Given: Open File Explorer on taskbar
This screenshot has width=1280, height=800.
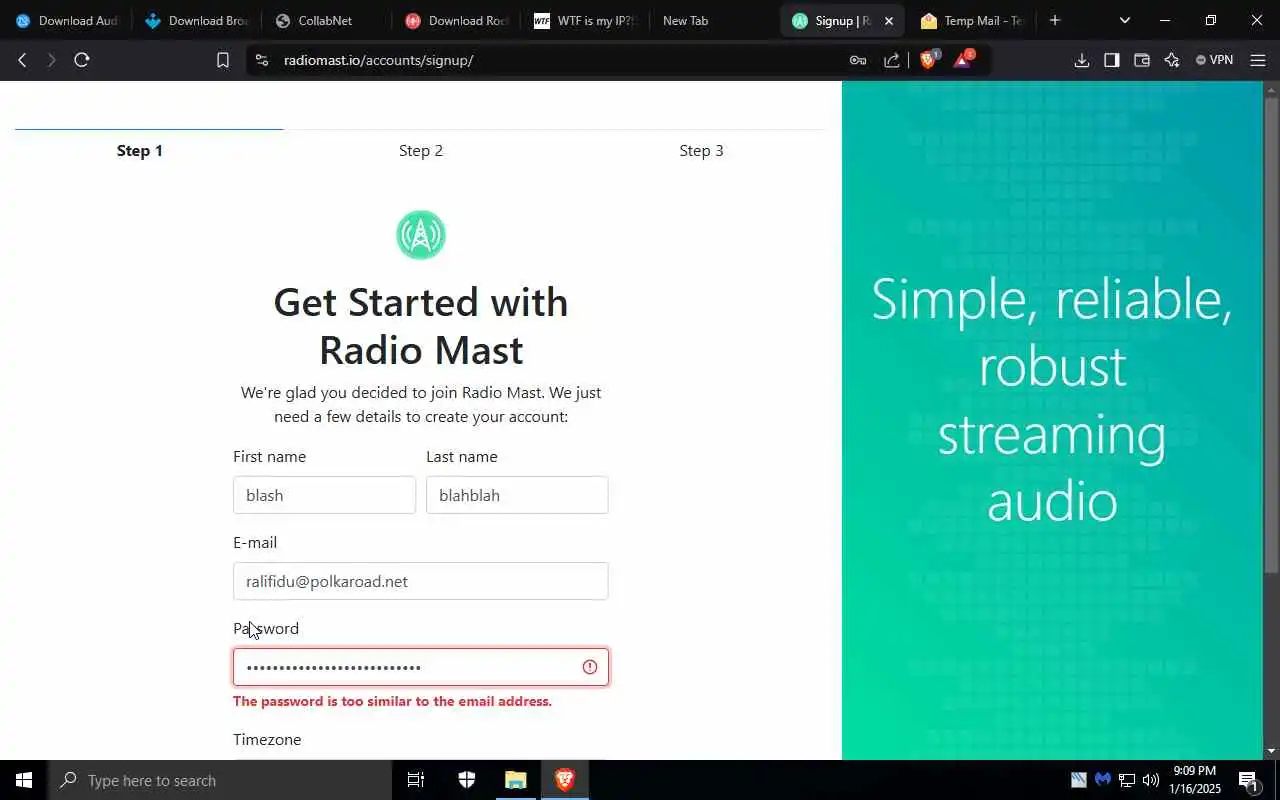Looking at the screenshot, I should tap(515, 780).
